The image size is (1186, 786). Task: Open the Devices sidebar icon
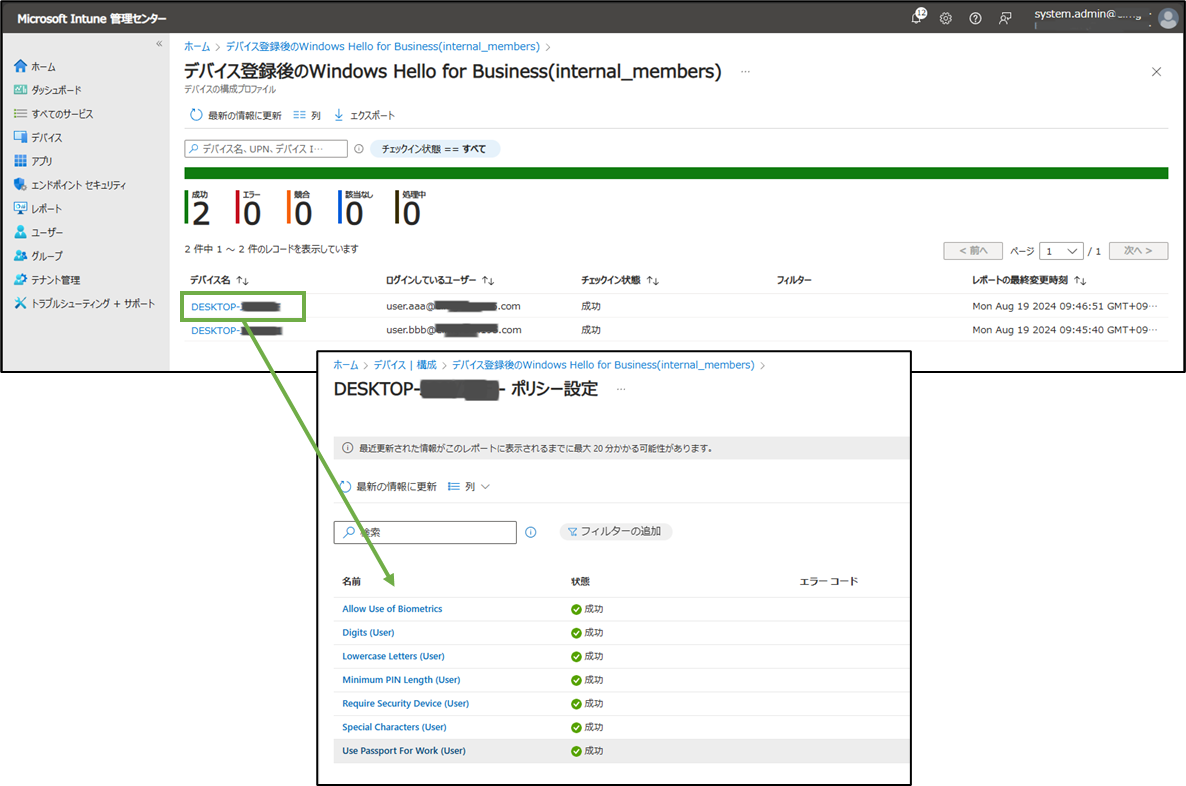pyautogui.click(x=20, y=137)
